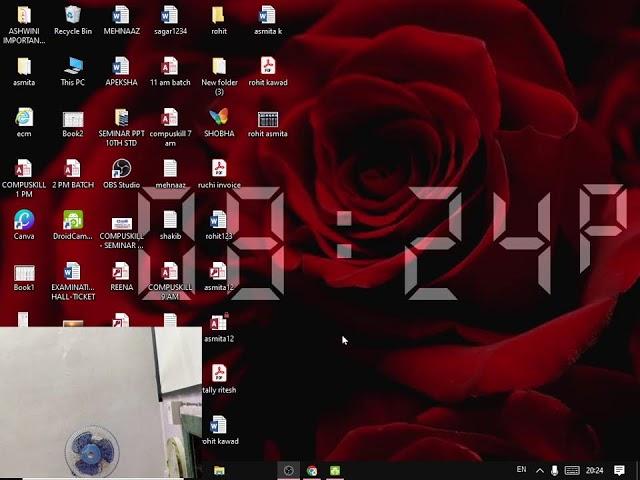Select the 11 am batch Access file
640x480 pixels.
[x=170, y=71]
